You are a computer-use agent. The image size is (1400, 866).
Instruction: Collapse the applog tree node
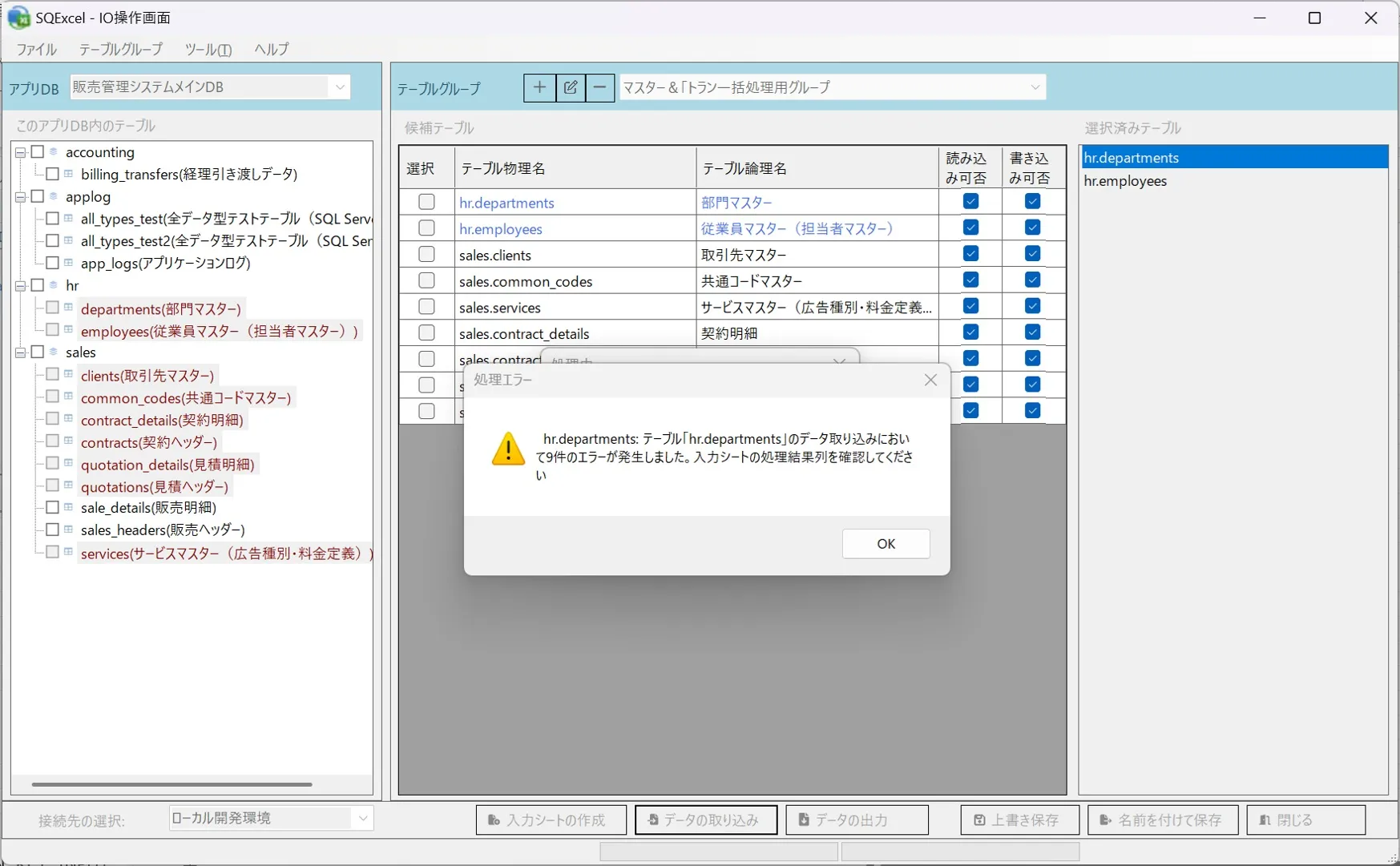[21, 197]
